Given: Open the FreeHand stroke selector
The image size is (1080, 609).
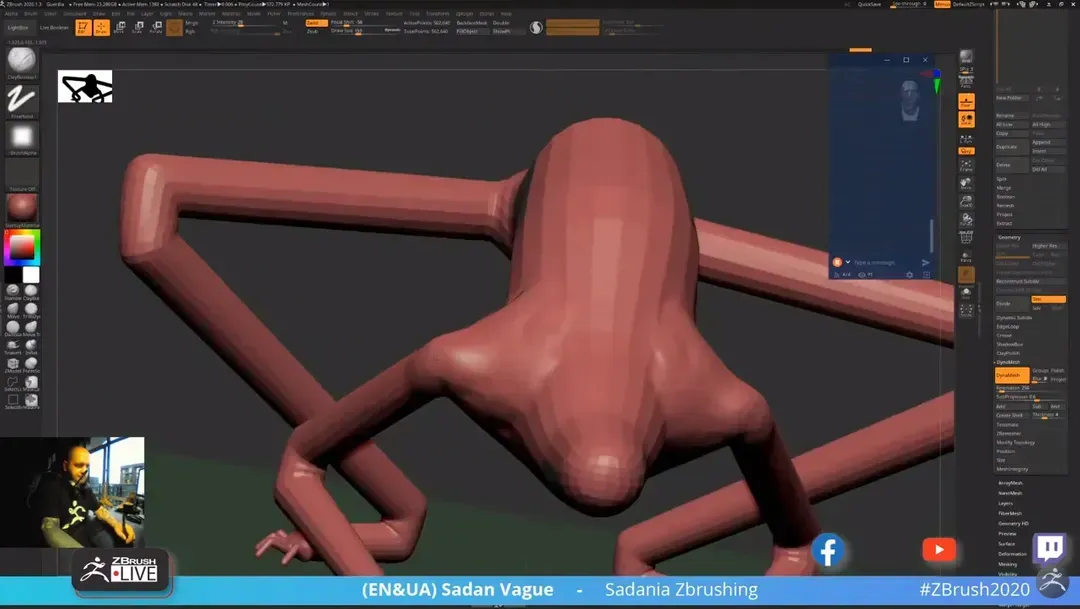Looking at the screenshot, I should point(22,98).
